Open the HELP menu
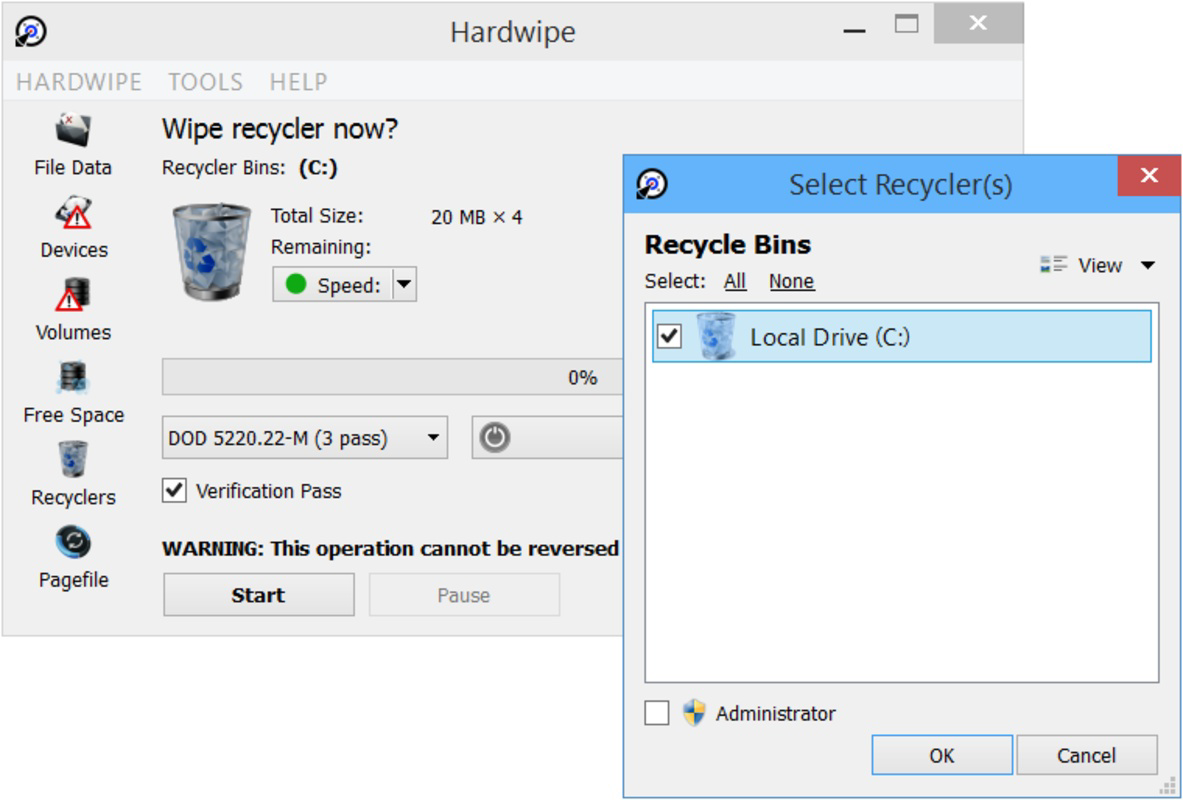 coord(298,82)
